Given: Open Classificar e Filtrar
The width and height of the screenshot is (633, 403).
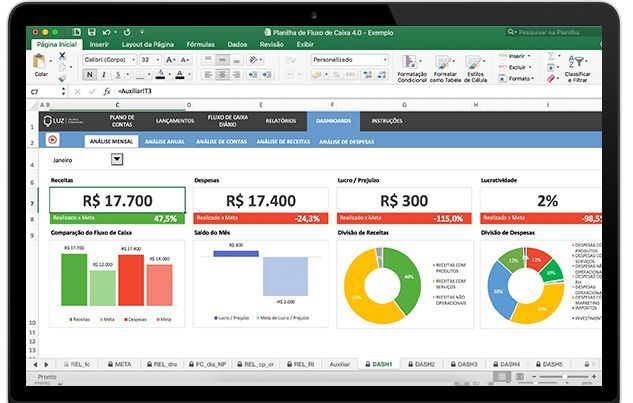Looking at the screenshot, I should (577, 69).
